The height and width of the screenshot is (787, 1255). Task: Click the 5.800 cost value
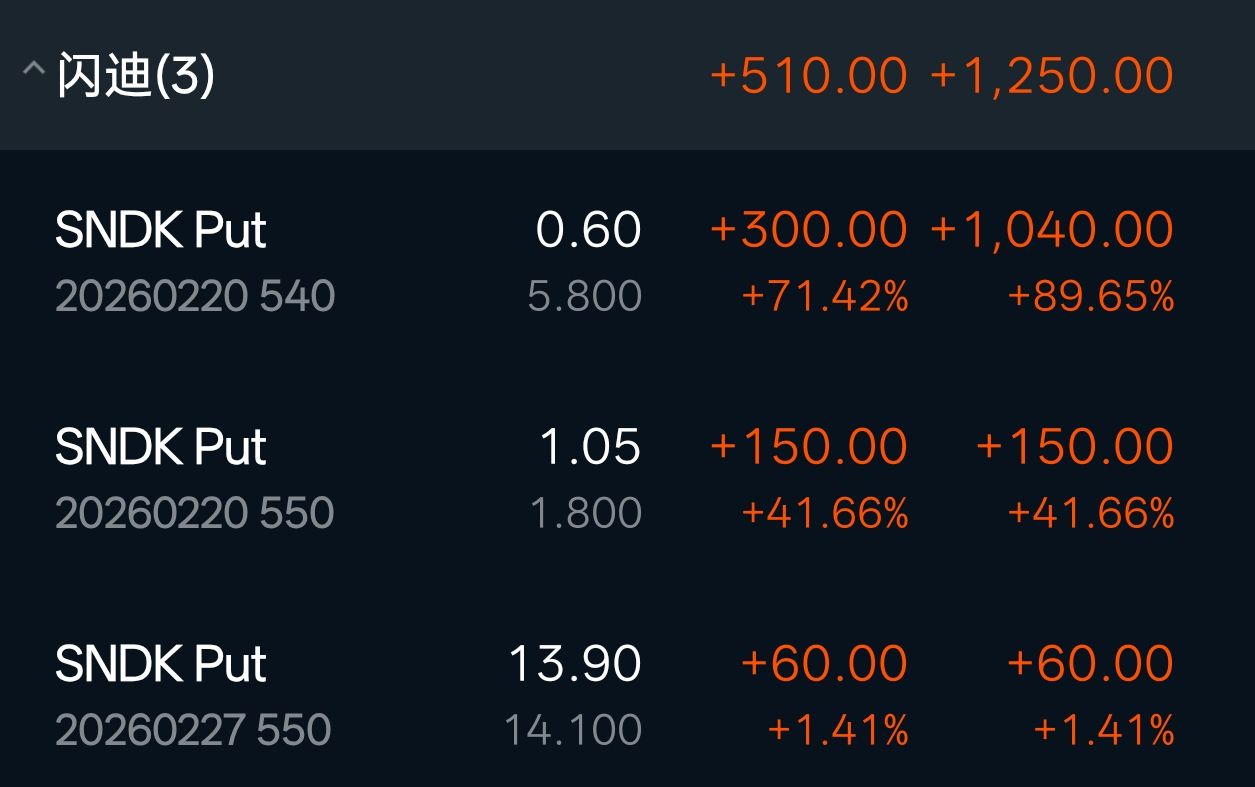coord(584,297)
